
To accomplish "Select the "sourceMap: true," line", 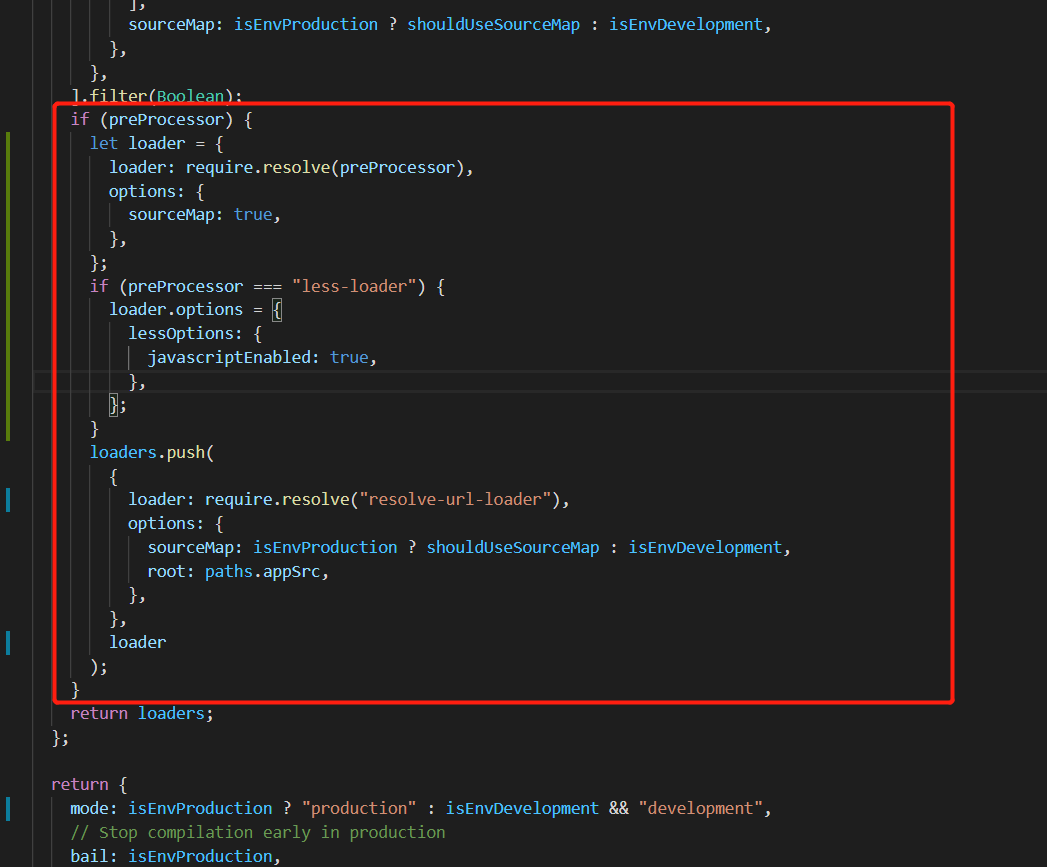I will point(204,214).
